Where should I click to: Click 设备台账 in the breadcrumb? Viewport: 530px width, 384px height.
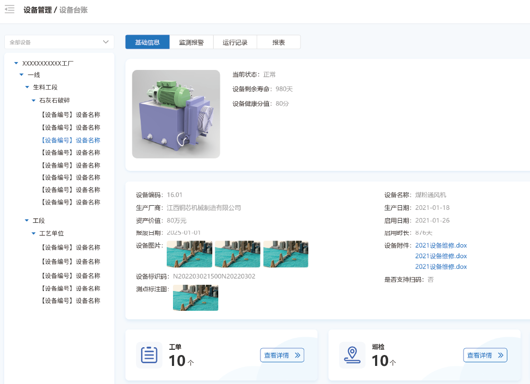click(74, 10)
